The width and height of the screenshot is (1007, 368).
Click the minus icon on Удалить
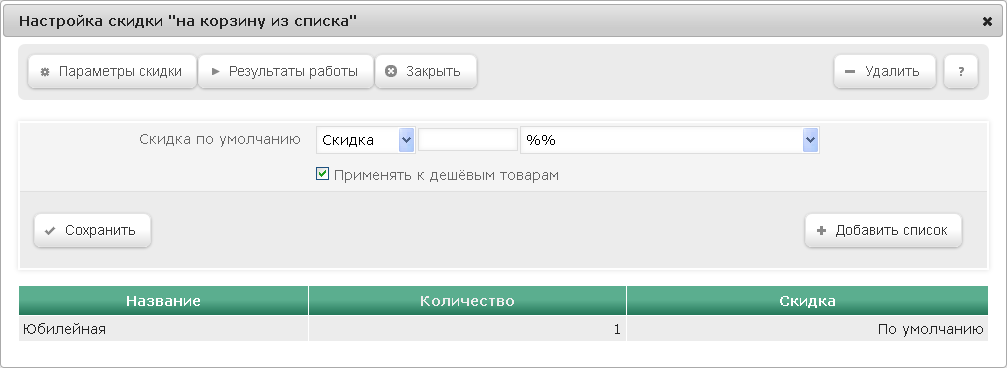850,72
